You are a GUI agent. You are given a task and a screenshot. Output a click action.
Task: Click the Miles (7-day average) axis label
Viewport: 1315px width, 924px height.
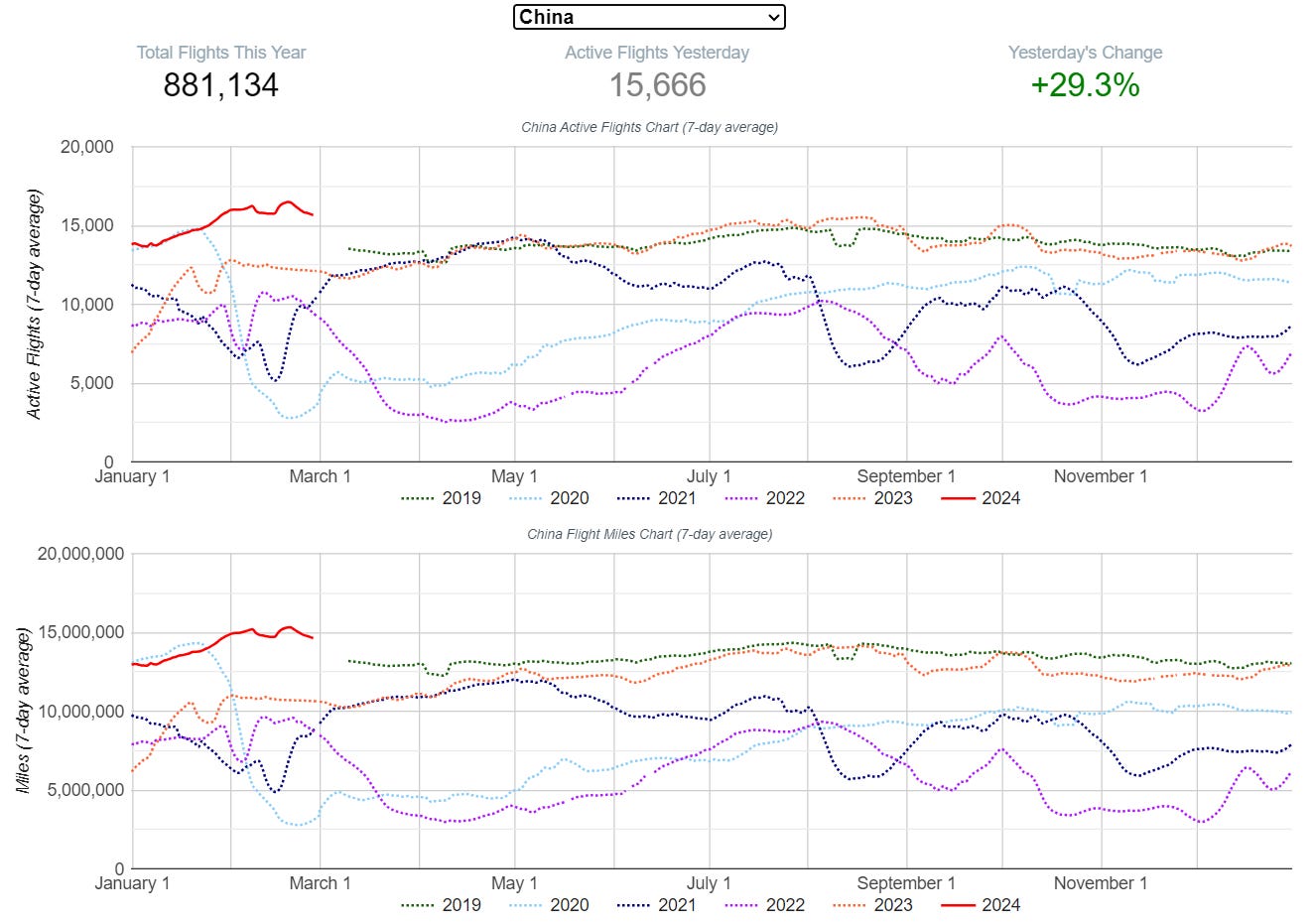[24, 711]
